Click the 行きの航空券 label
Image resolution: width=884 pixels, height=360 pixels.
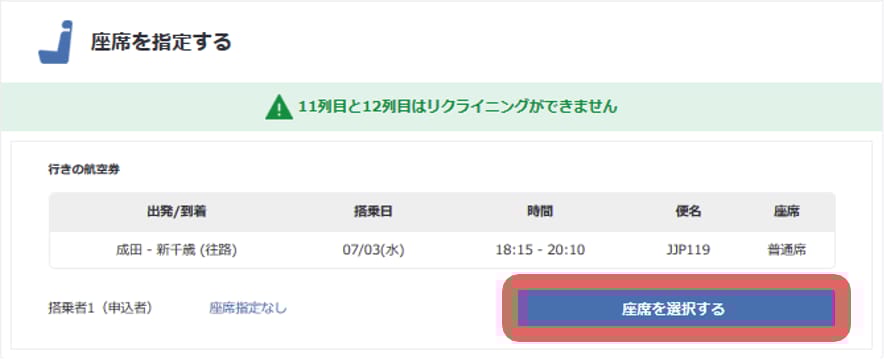pyautogui.click(x=83, y=170)
